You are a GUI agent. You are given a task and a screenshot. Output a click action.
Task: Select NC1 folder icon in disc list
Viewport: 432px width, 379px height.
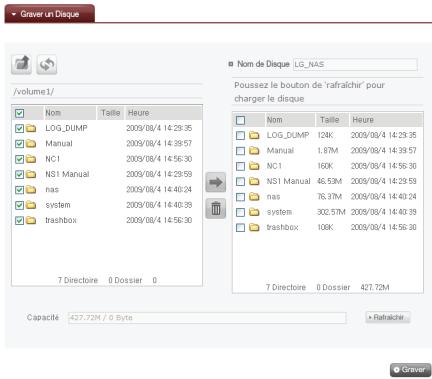pos(254,166)
